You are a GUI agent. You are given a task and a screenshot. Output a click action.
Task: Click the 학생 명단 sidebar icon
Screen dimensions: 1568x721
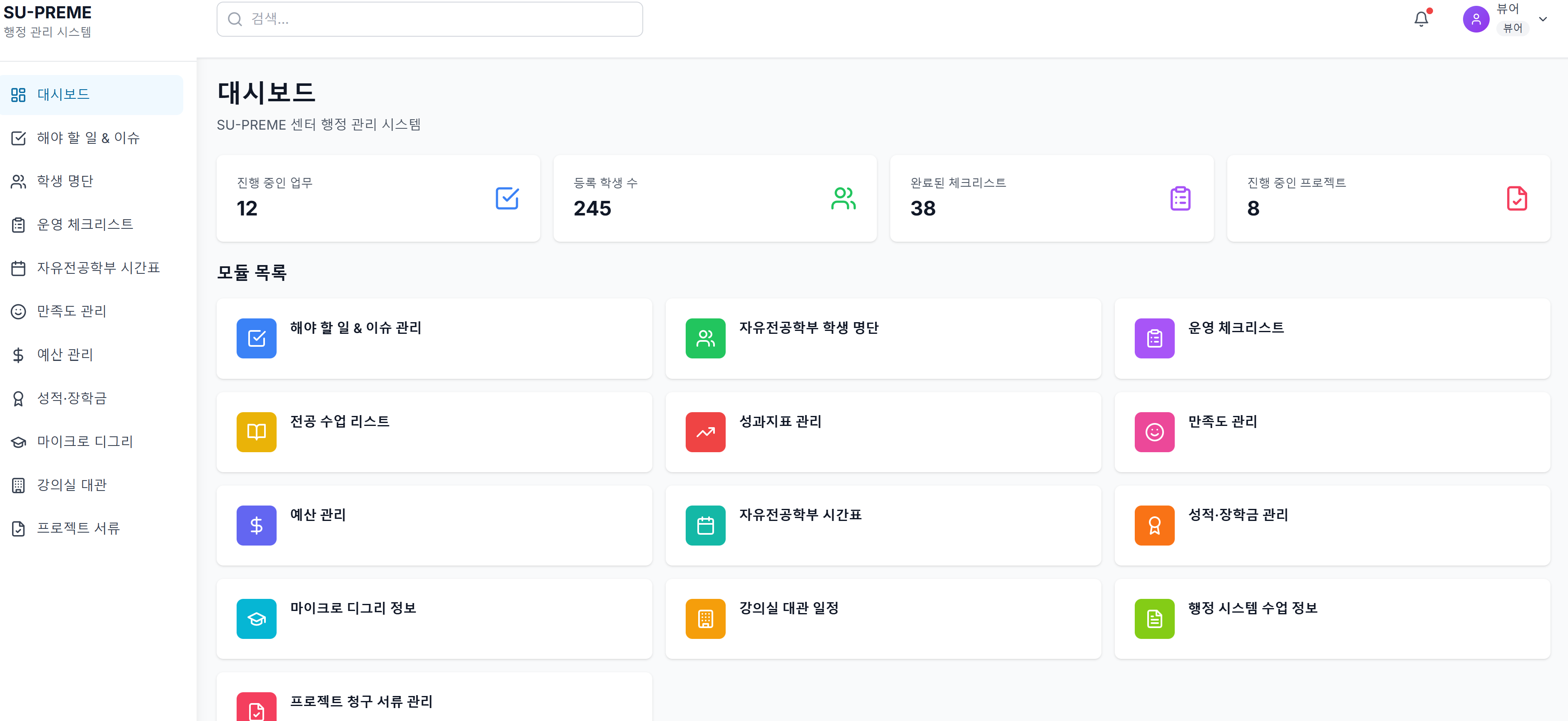(x=17, y=180)
